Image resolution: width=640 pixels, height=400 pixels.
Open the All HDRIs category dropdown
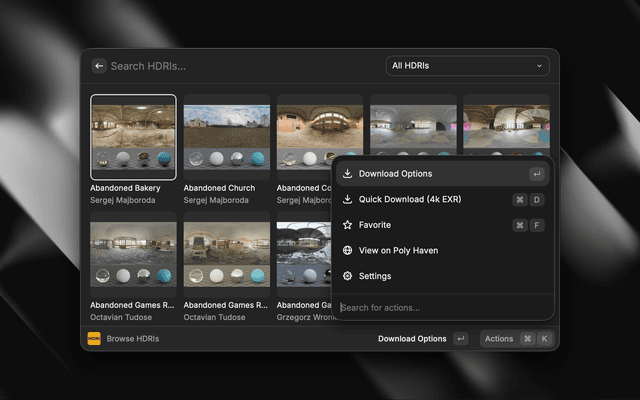tap(467, 66)
